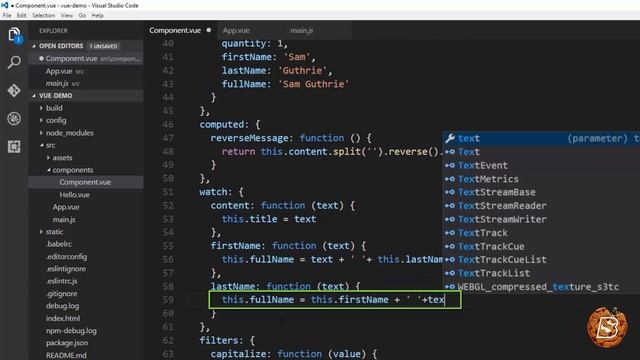Choose 'TextStreamReader' autocomplete suggestion
640x360 pixels.
tap(542, 206)
